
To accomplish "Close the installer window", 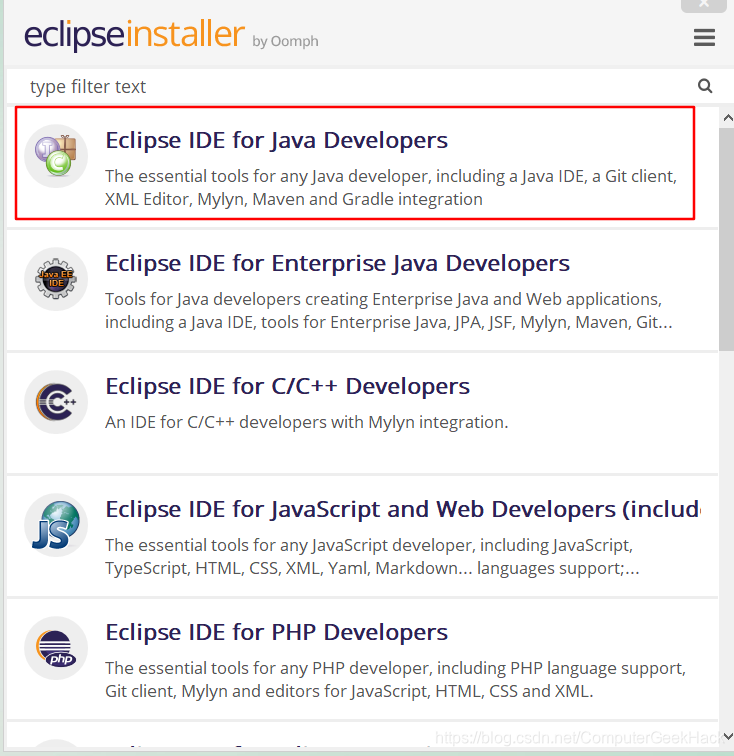I will pyautogui.click(x=704, y=5).
